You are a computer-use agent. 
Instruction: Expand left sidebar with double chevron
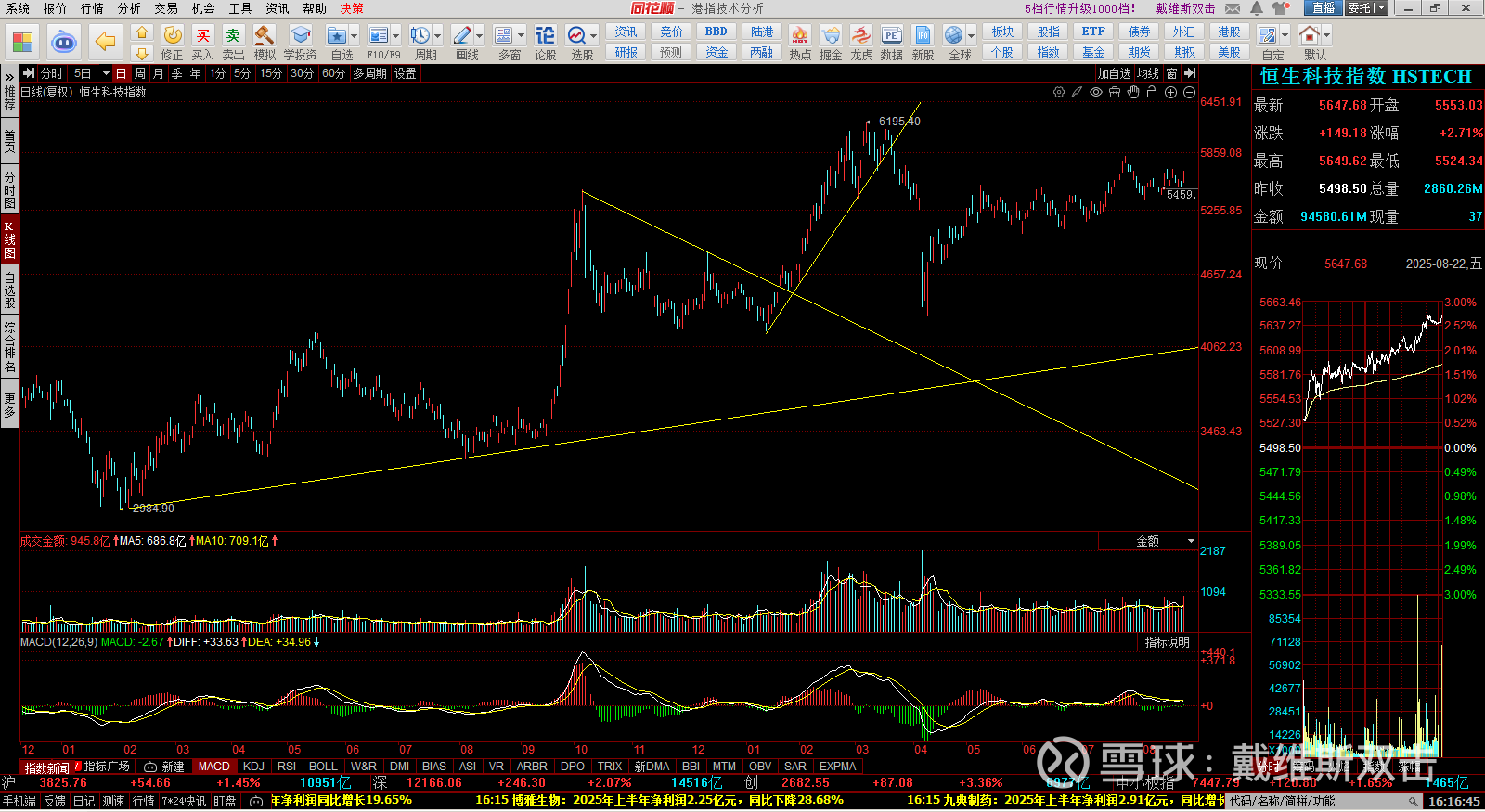tap(9, 76)
